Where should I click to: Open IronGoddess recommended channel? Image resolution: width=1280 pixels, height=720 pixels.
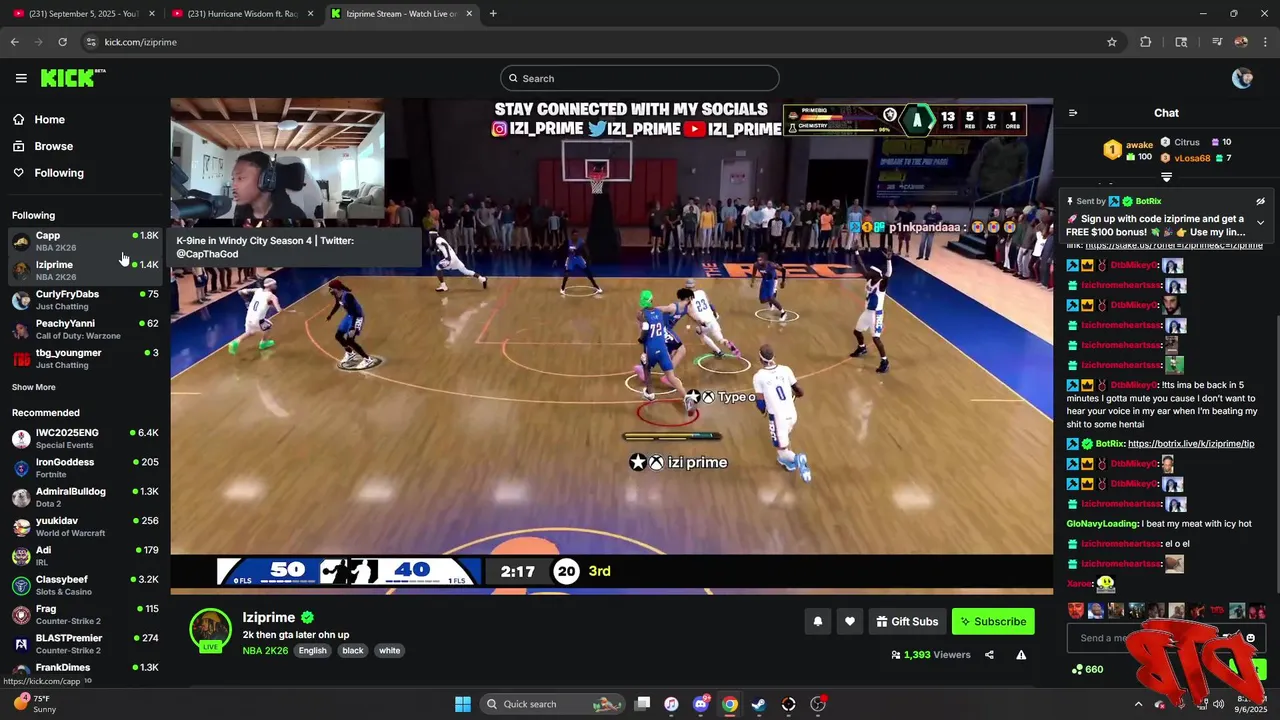pyautogui.click(x=85, y=467)
